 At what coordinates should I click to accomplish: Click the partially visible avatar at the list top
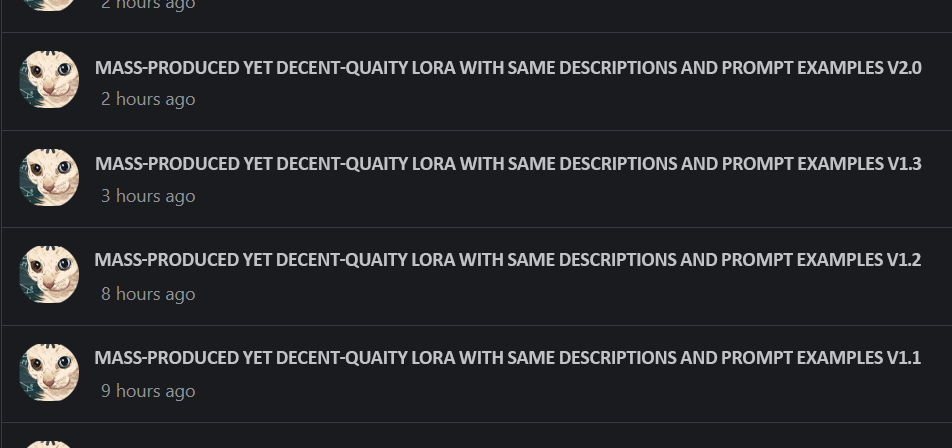(49, 5)
